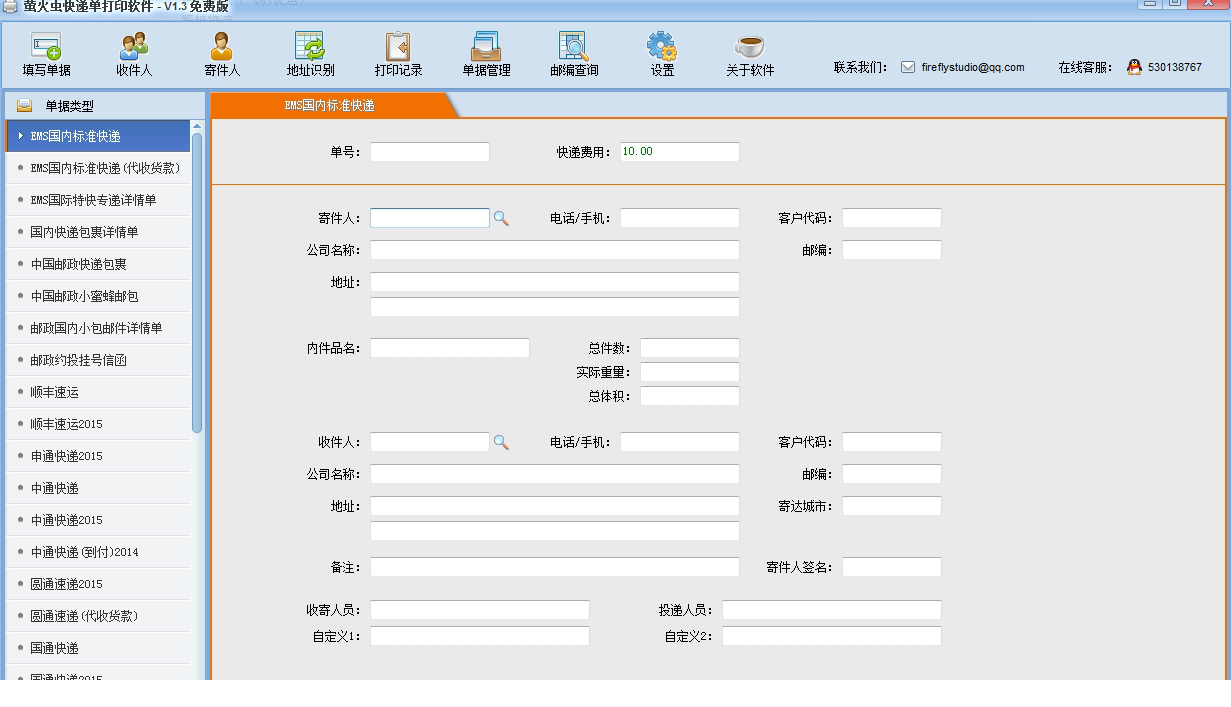Click the 收寄人员 input field
1231x707 pixels.
tap(480, 610)
